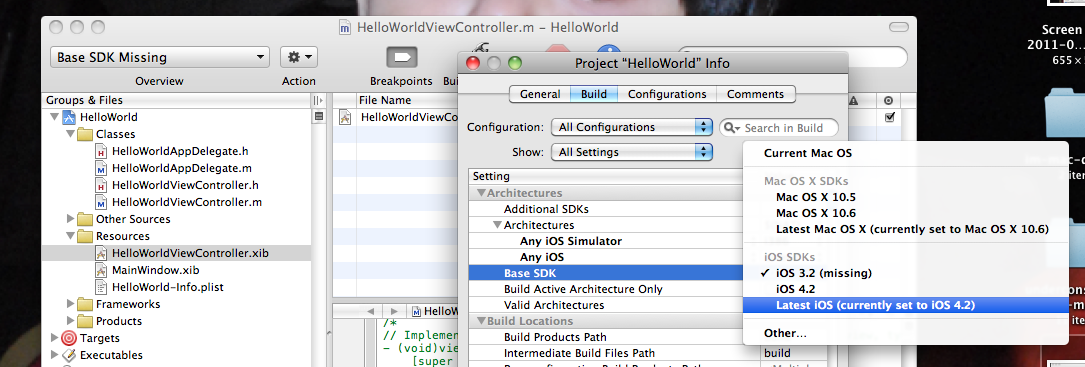1085x367 pixels.
Task: Choose Other... in the SDK menu
Action: (906, 333)
